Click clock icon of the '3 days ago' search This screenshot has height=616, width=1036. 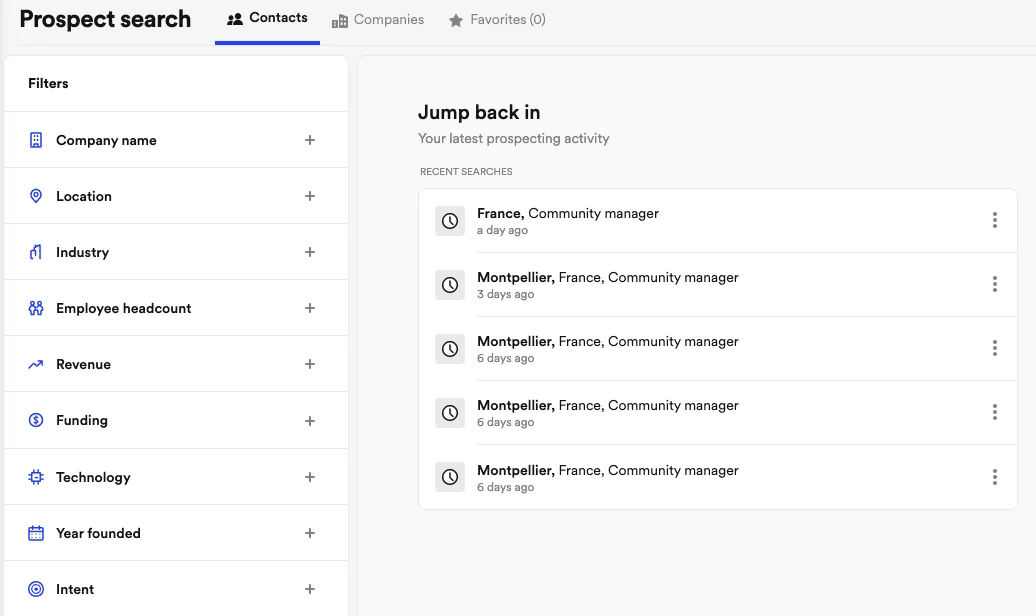coord(450,285)
